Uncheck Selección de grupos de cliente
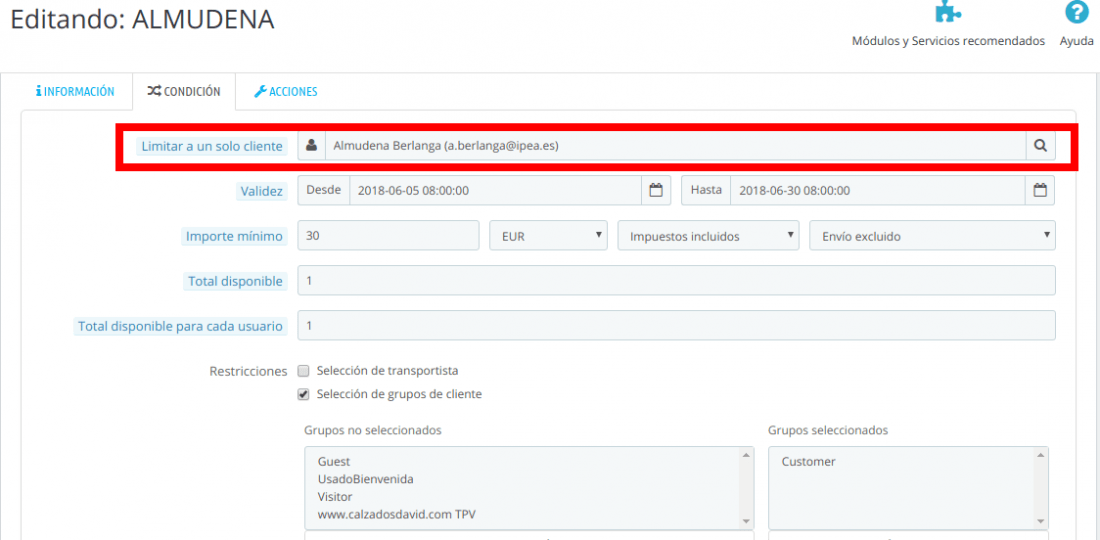The height and width of the screenshot is (540, 1100). (303, 394)
